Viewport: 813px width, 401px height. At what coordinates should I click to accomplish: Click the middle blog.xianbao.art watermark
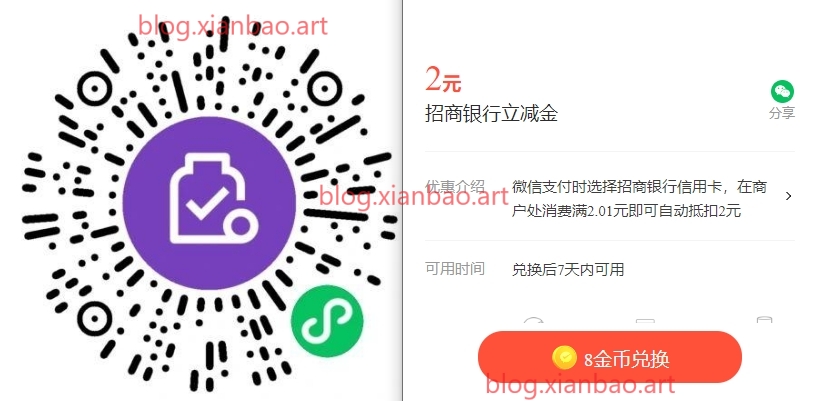[x=413, y=196]
